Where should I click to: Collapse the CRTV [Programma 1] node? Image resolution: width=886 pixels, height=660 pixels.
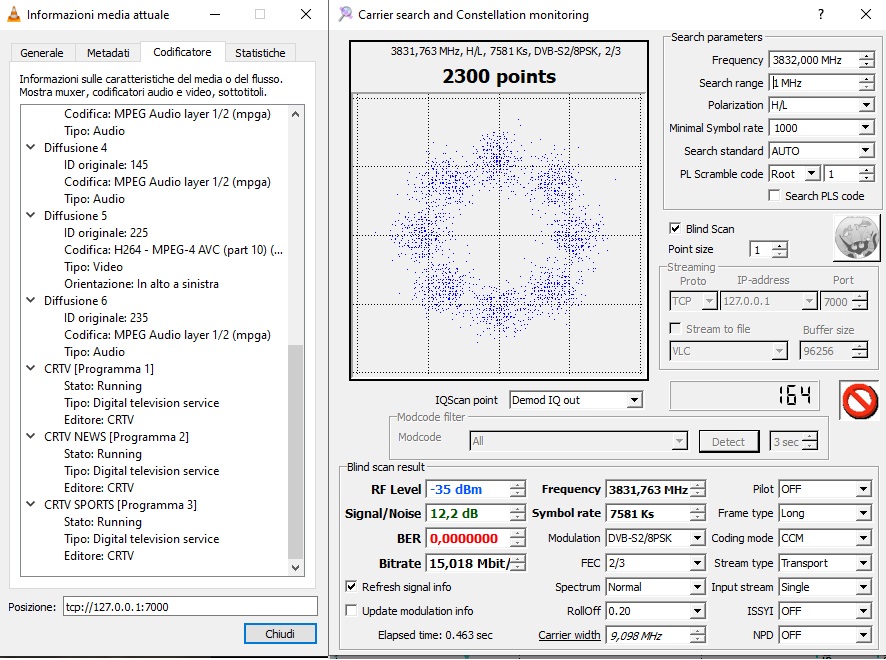31,368
